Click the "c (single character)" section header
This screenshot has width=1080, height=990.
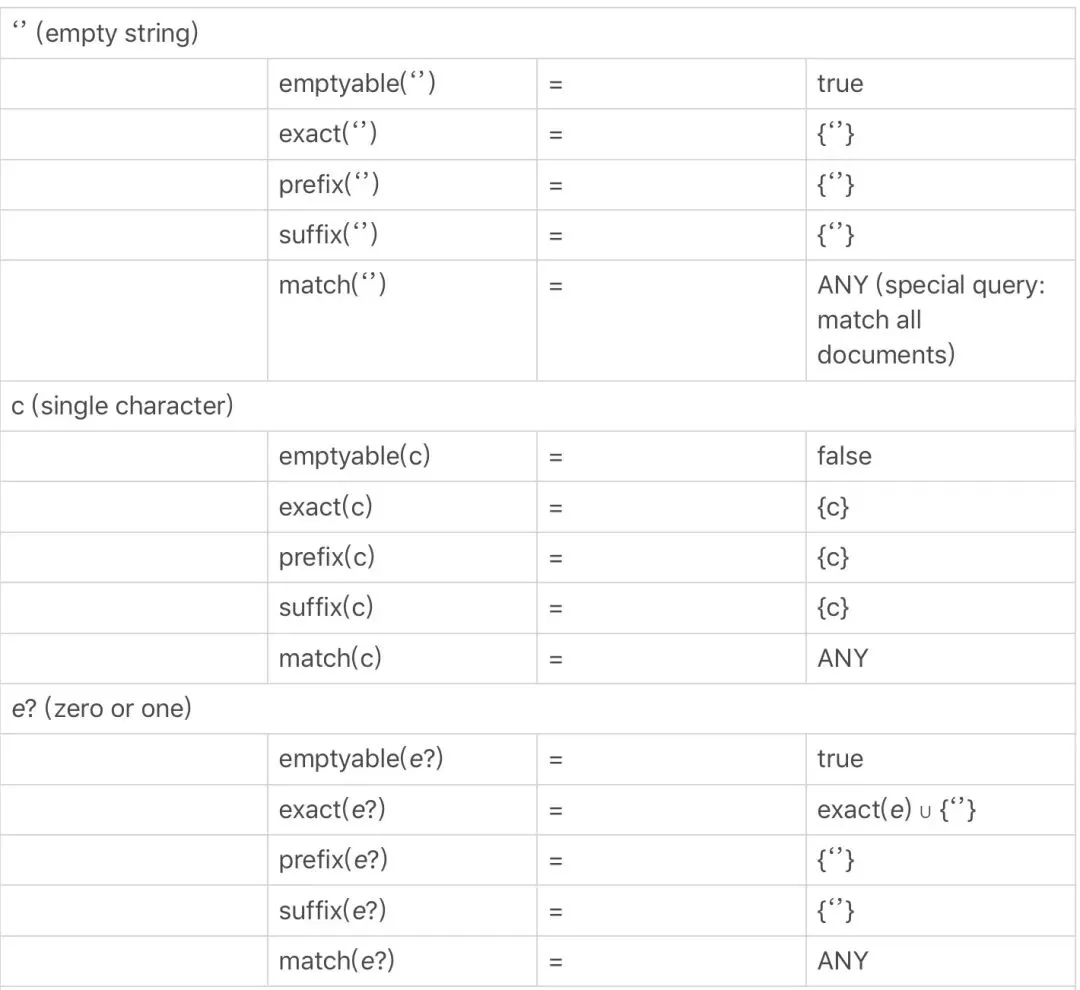[x=122, y=407]
